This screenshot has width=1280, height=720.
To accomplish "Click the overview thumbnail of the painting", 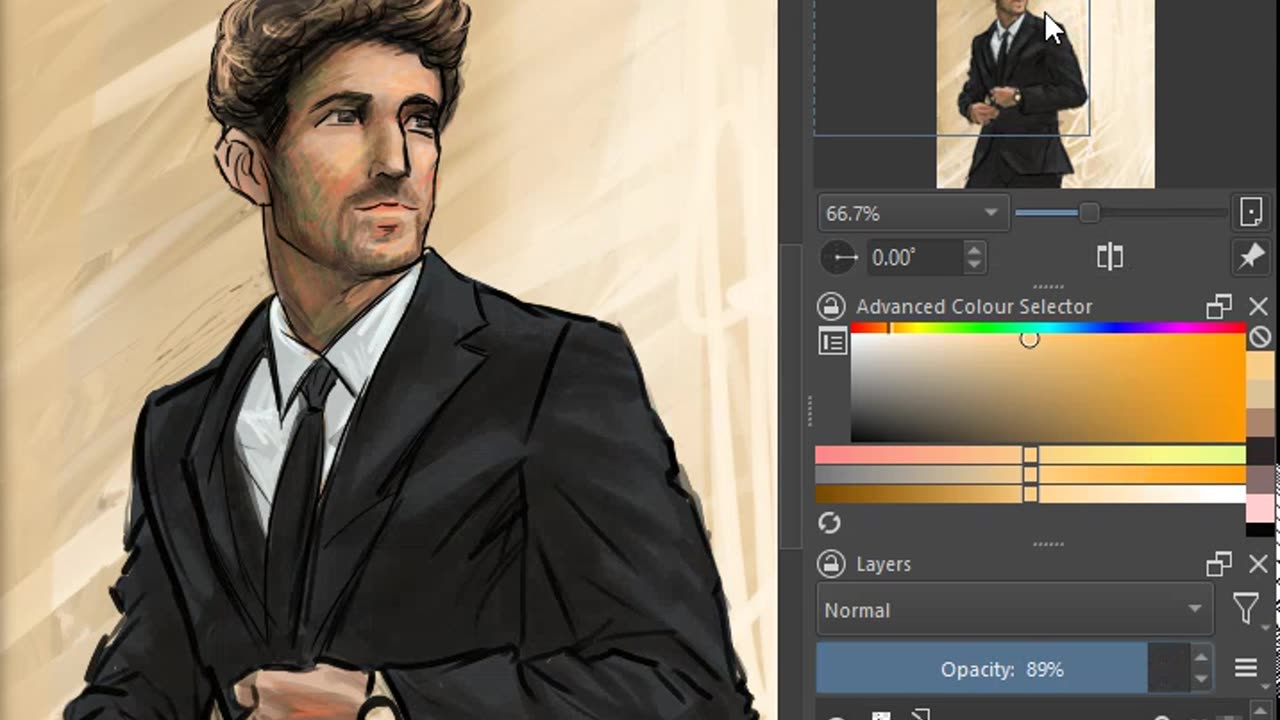I will click(x=1045, y=94).
